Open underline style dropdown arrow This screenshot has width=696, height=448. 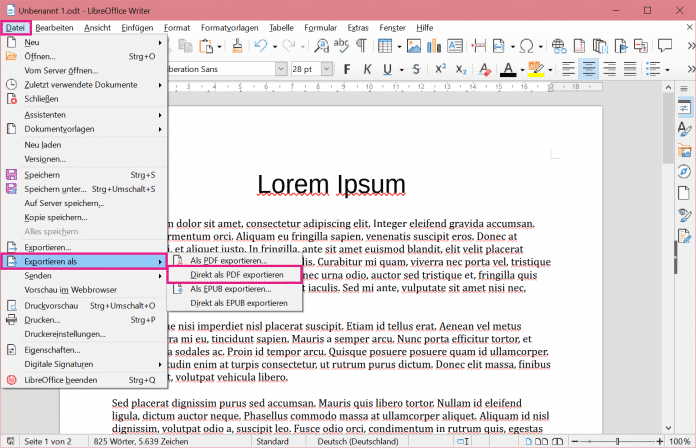click(402, 70)
